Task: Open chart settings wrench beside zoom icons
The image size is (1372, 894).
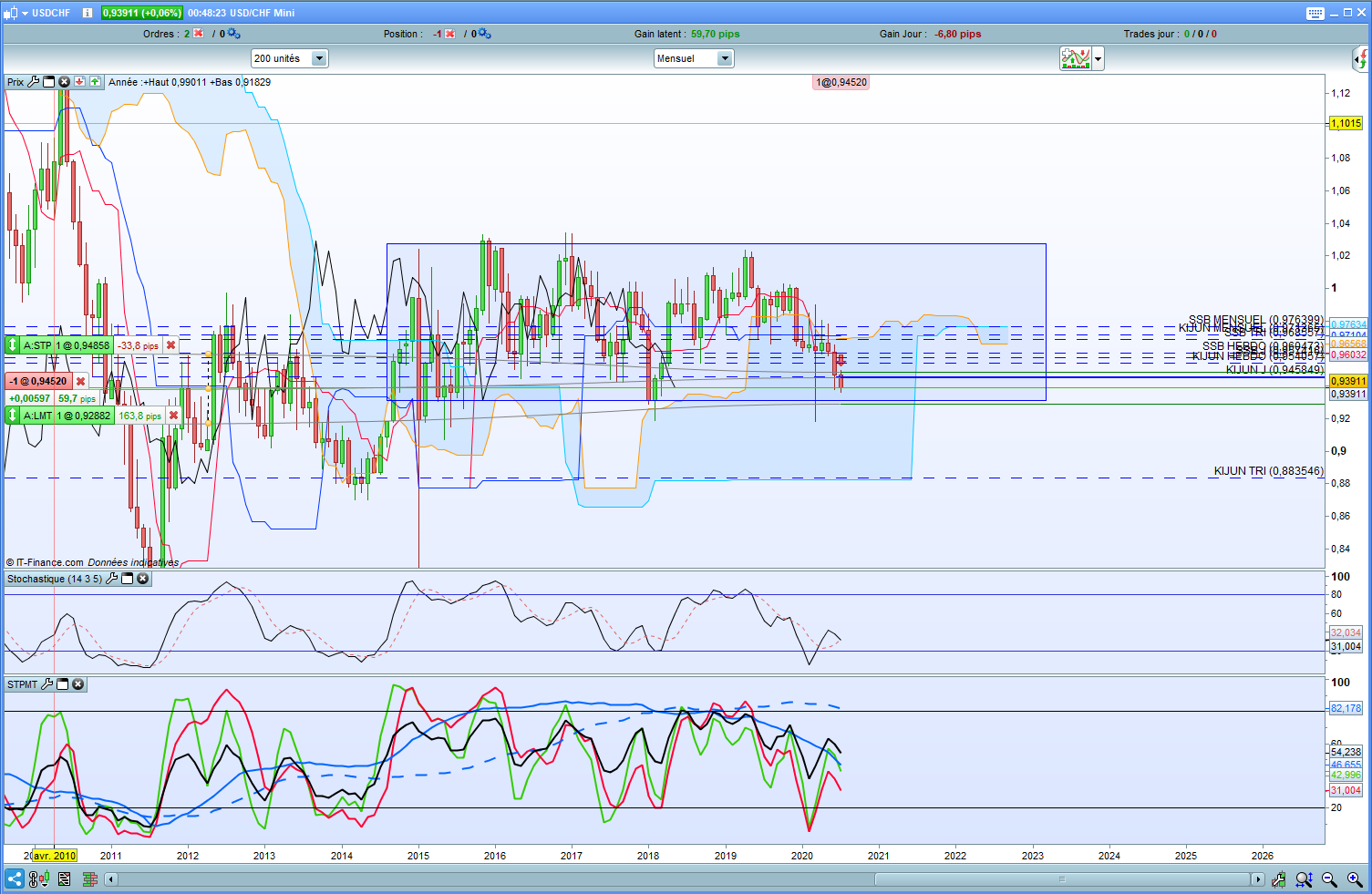Action: (1280, 879)
